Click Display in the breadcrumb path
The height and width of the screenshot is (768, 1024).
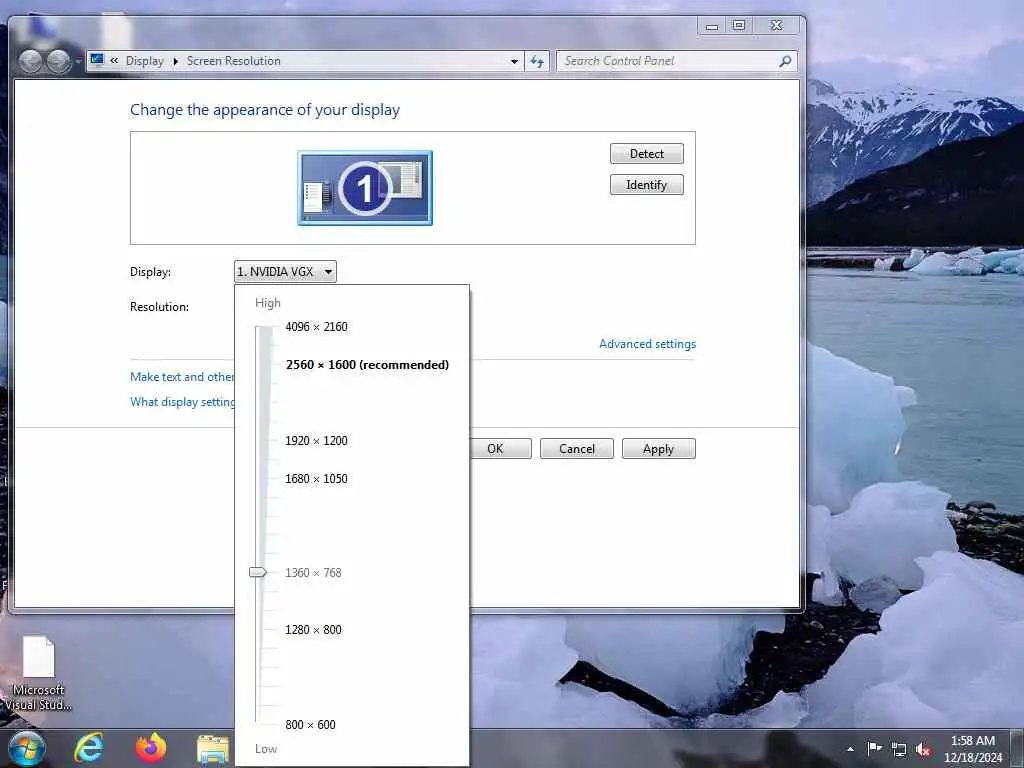coord(144,61)
